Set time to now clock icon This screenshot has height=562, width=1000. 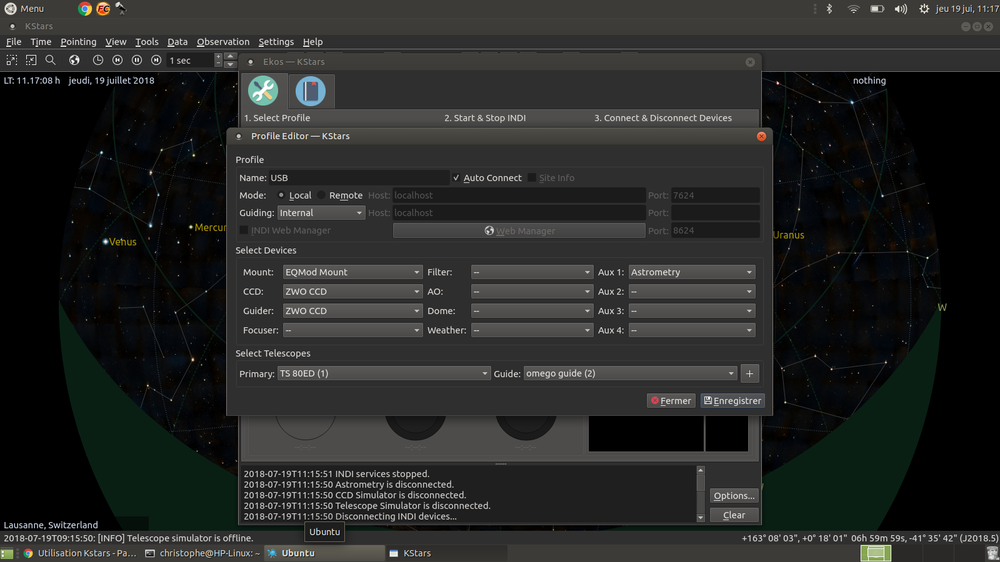pyautogui.click(x=98, y=60)
